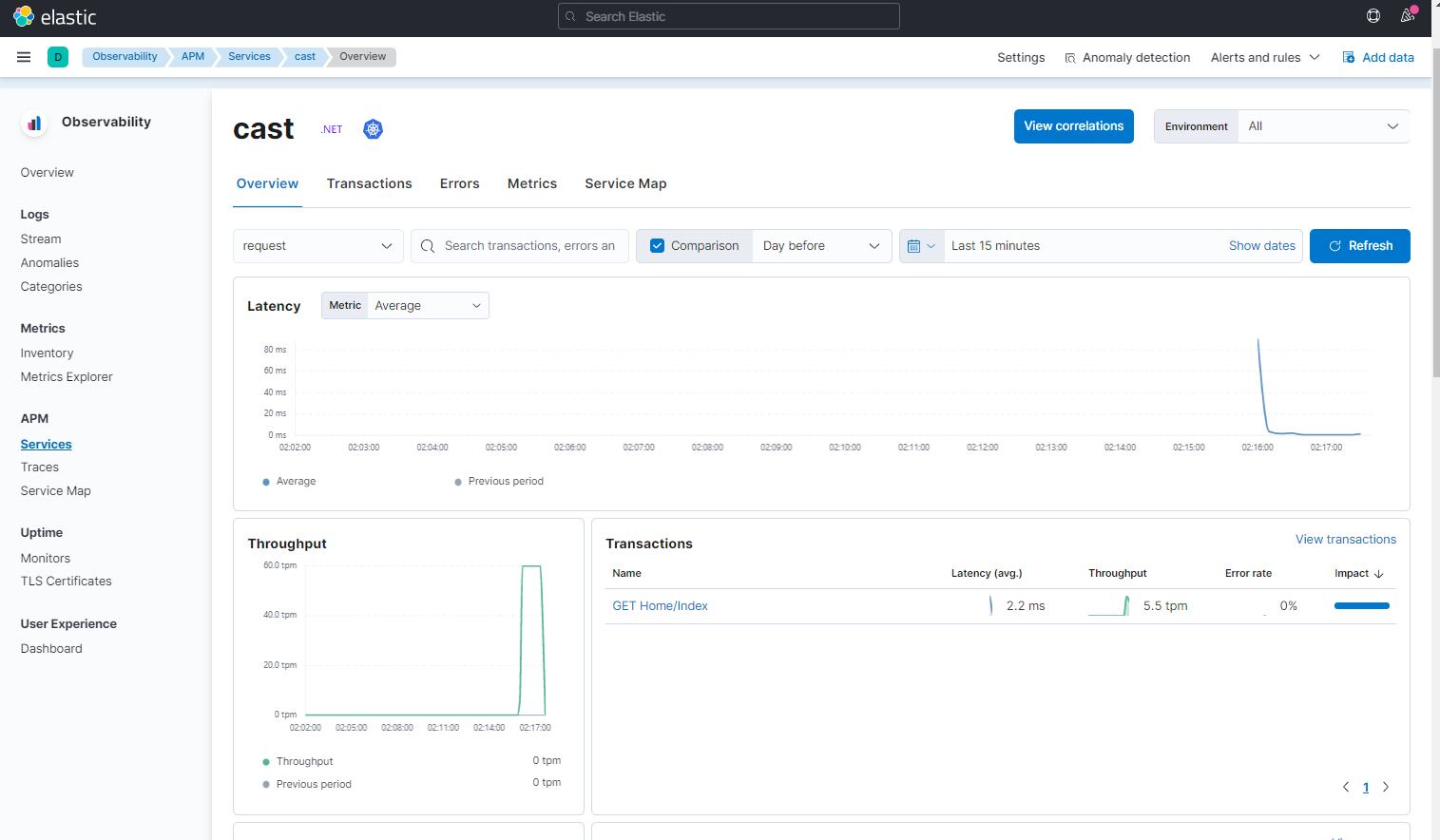Image resolution: width=1440 pixels, height=840 pixels.
Task: Toggle Average series in Latency legend
Action: click(289, 482)
